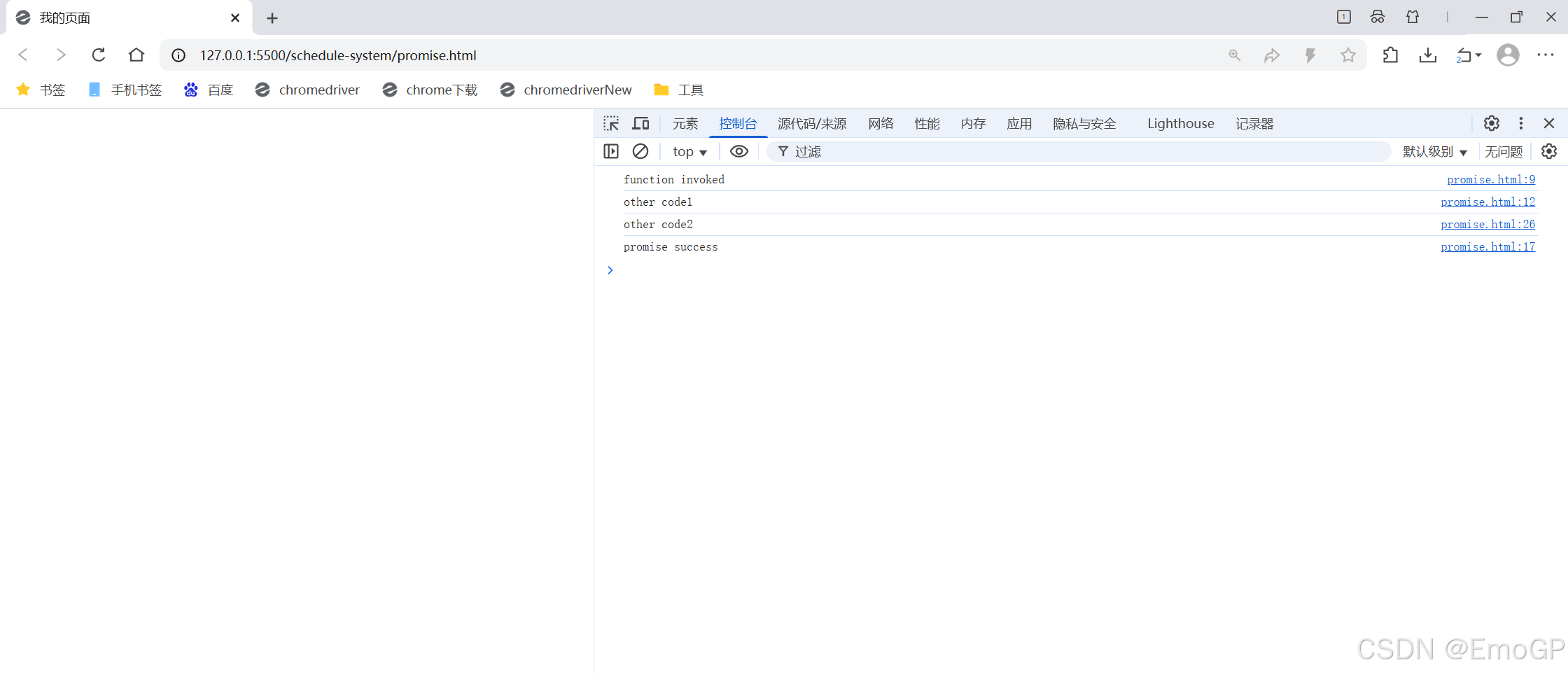Create live expression with the eye icon
The height and width of the screenshot is (674, 1568).
click(739, 151)
